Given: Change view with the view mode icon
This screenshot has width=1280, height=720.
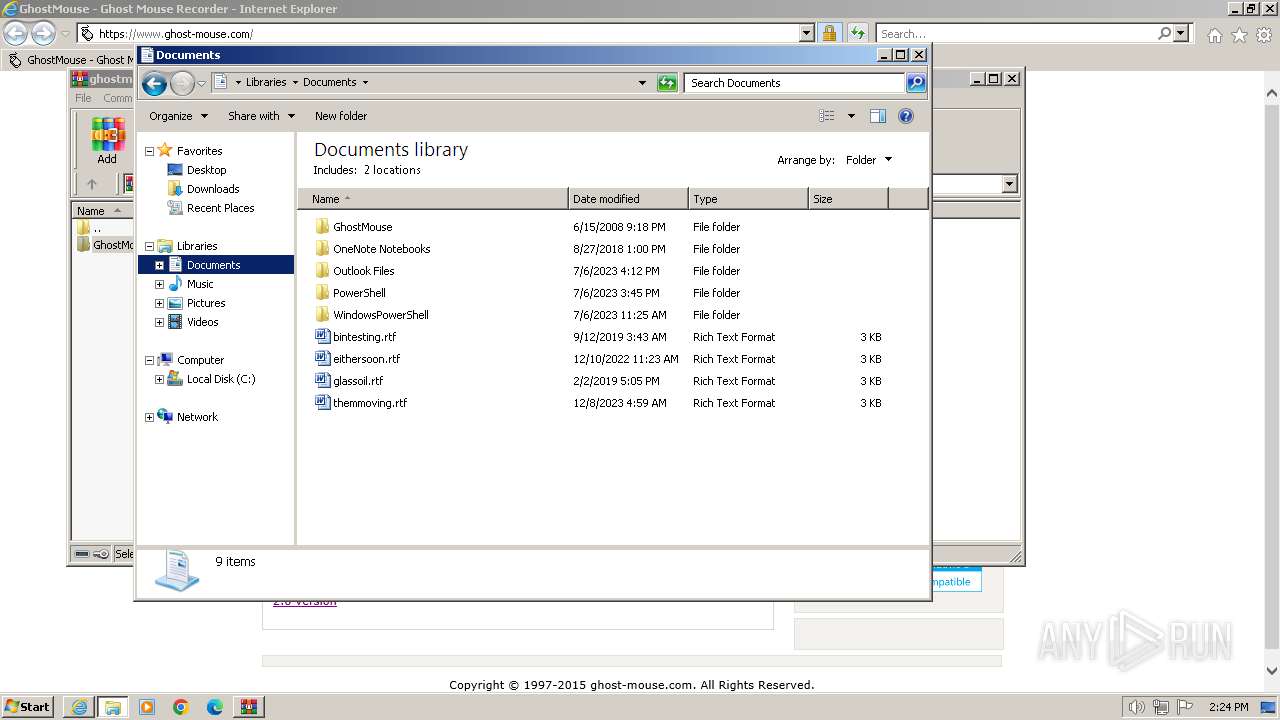Looking at the screenshot, I should tap(827, 116).
